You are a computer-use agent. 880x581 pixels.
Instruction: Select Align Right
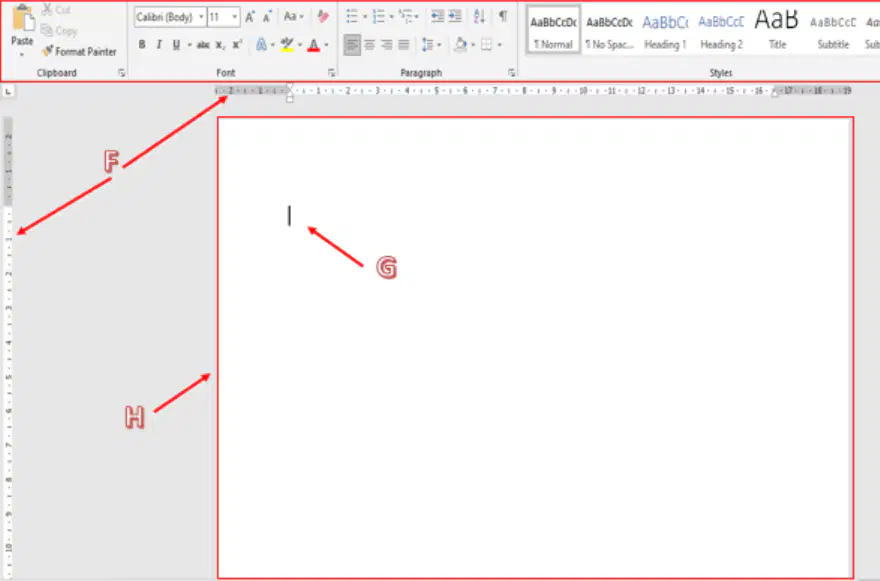(x=387, y=44)
